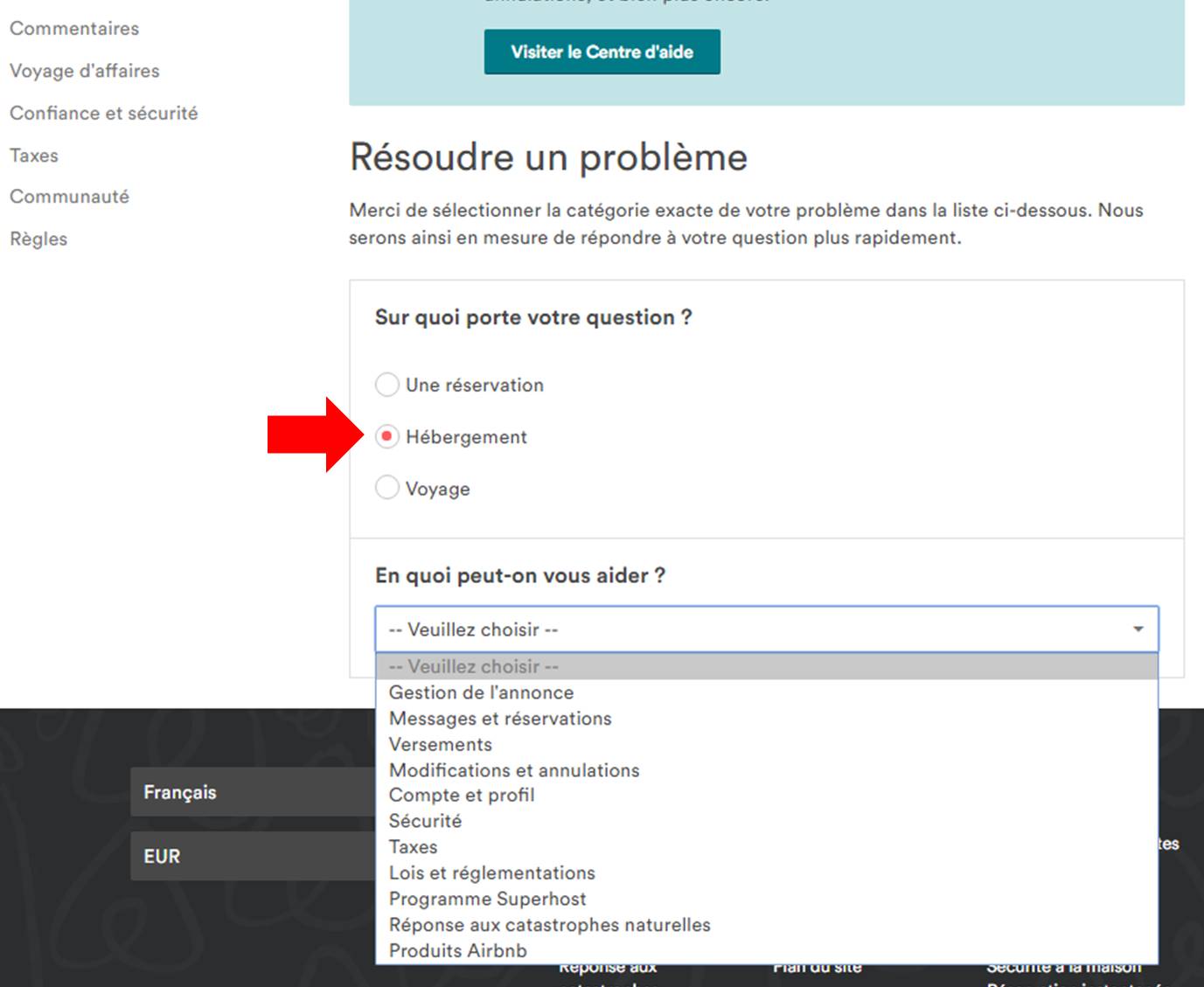Open the Communauté sidebar link
The width and height of the screenshot is (1204, 987).
tap(69, 197)
